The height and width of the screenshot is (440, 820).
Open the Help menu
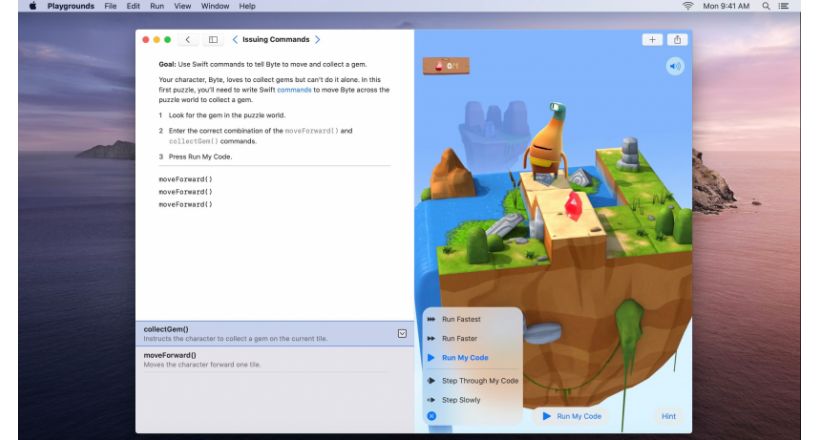(x=247, y=6)
